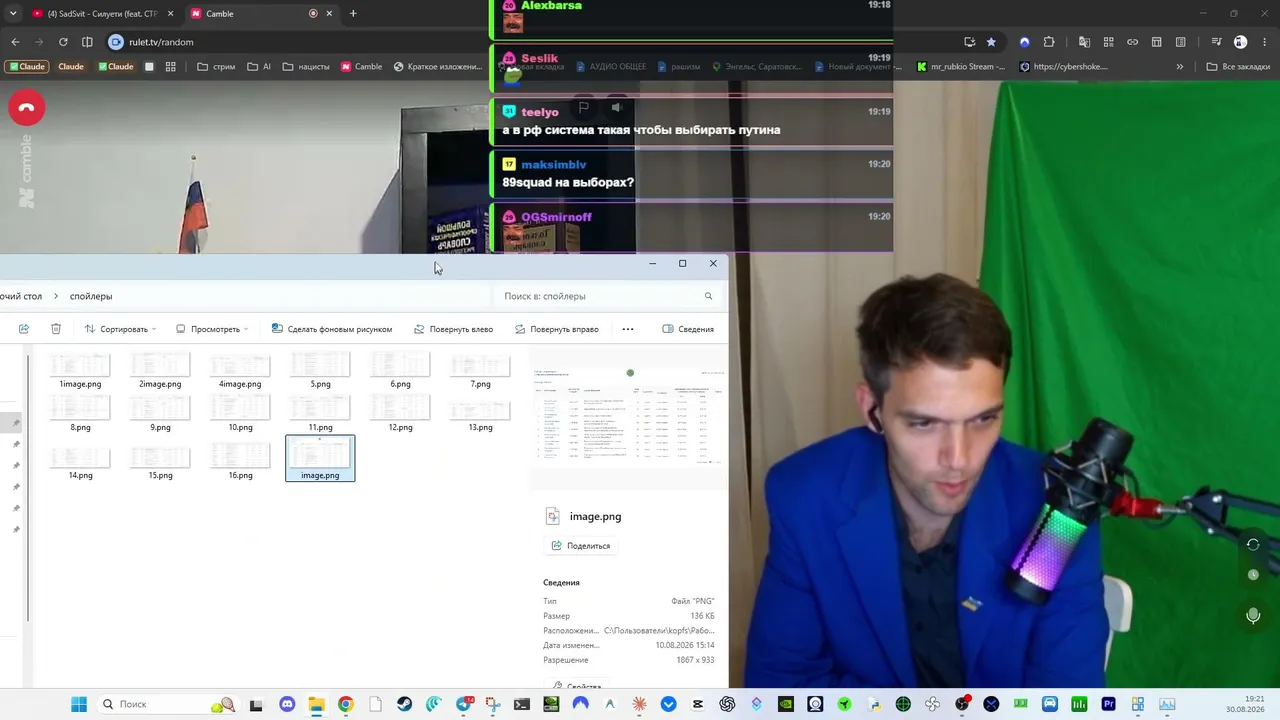
Task: Click the delete trash icon in Explorer
Action: [56, 329]
